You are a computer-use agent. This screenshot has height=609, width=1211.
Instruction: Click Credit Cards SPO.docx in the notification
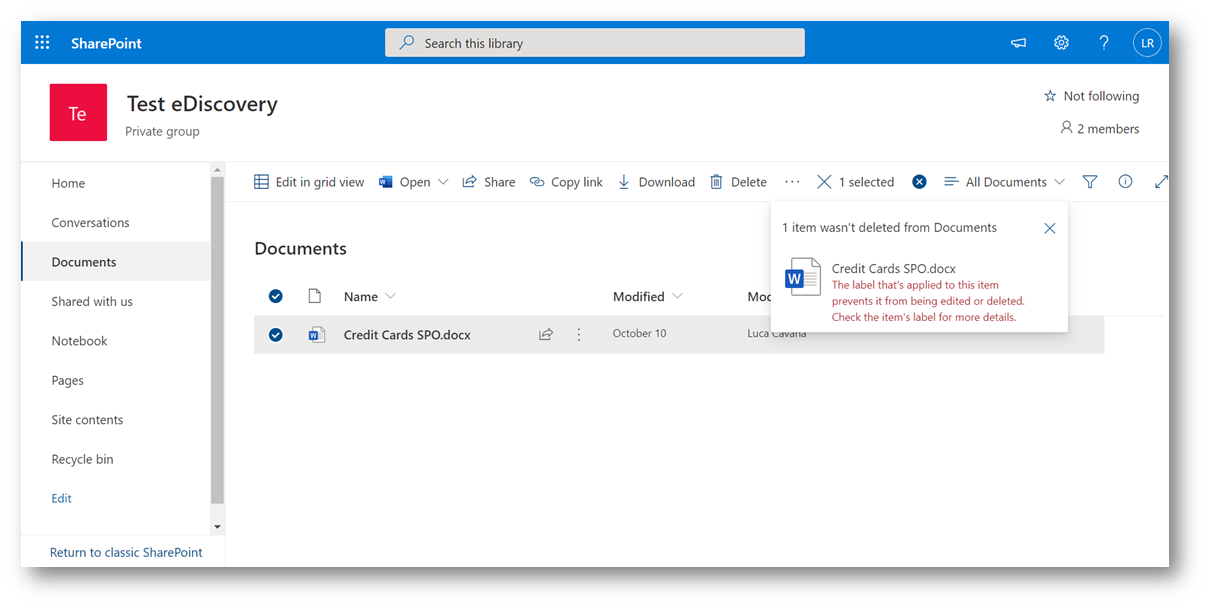pyautogui.click(x=894, y=269)
